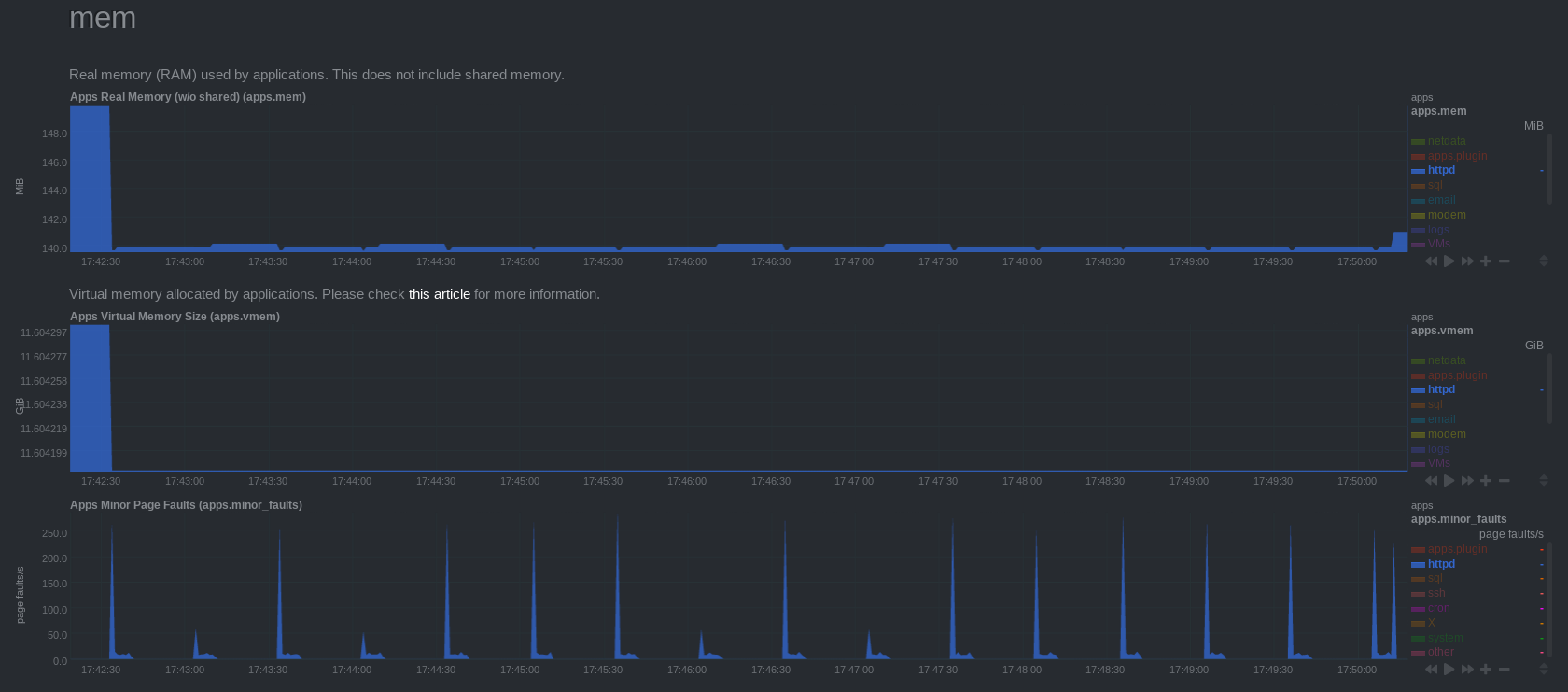Click the apps.vmem chart resize handle arrows
This screenshot has height=692, width=1568.
tap(1544, 480)
